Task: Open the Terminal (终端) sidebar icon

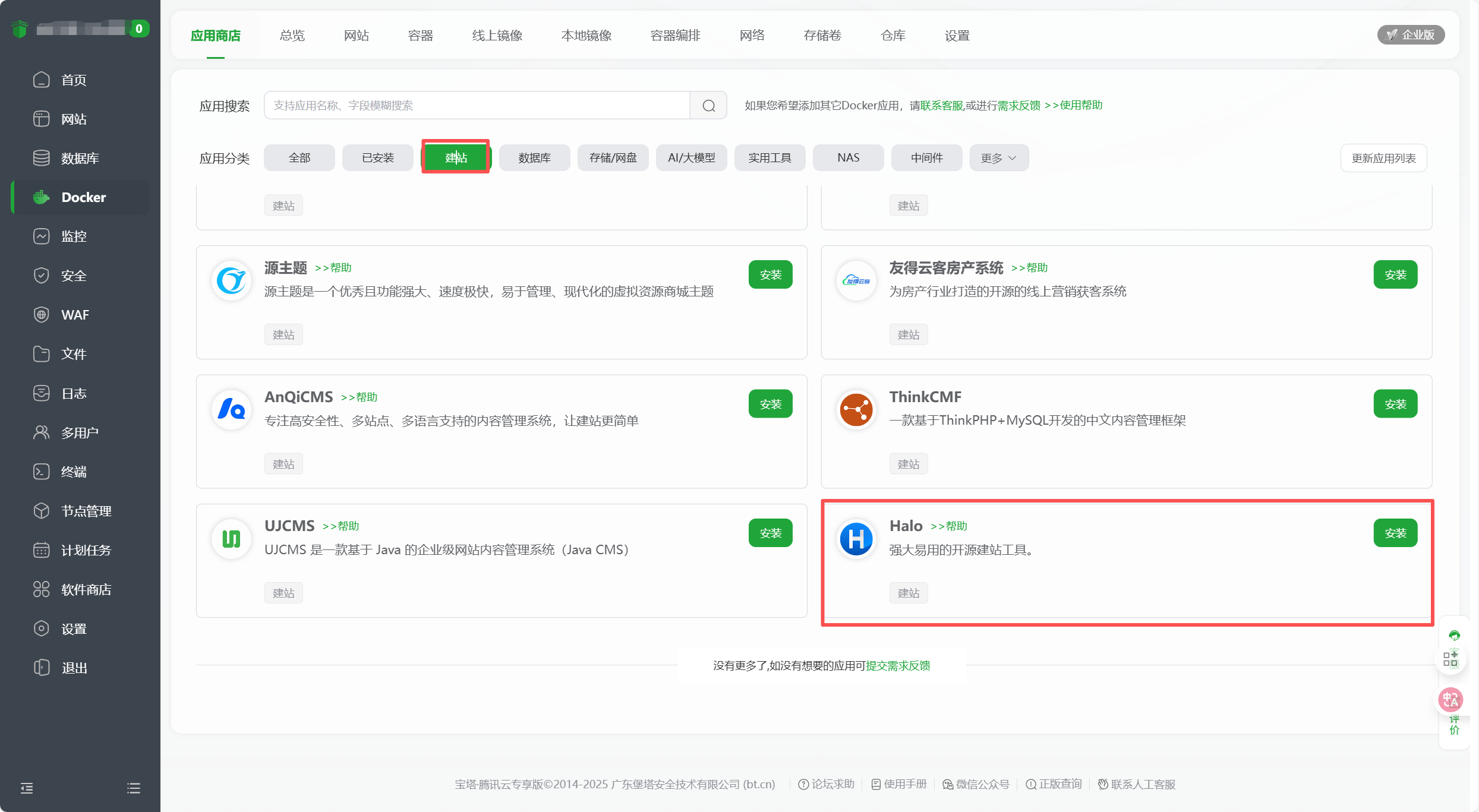Action: [42, 472]
